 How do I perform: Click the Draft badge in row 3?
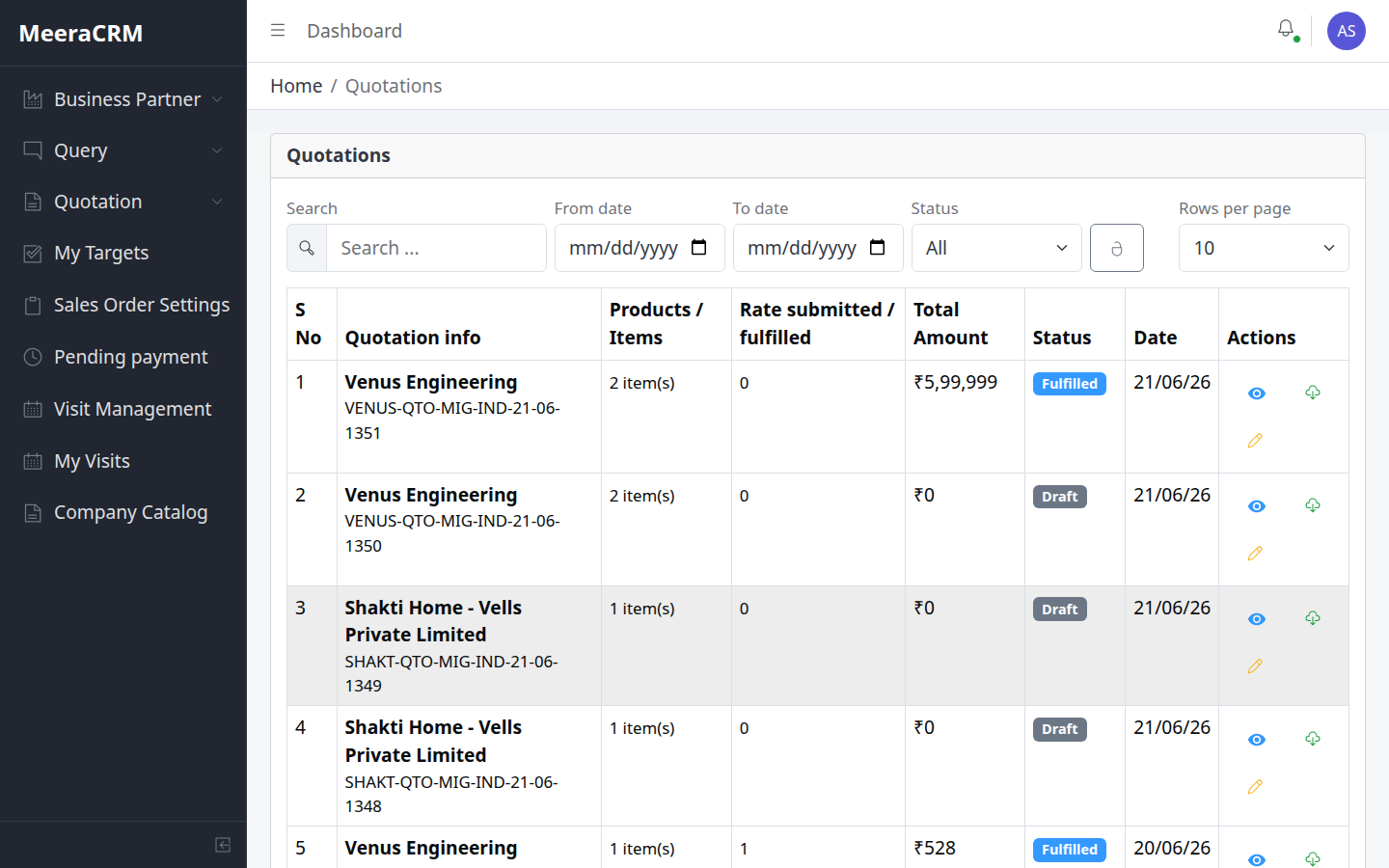pyautogui.click(x=1060, y=610)
